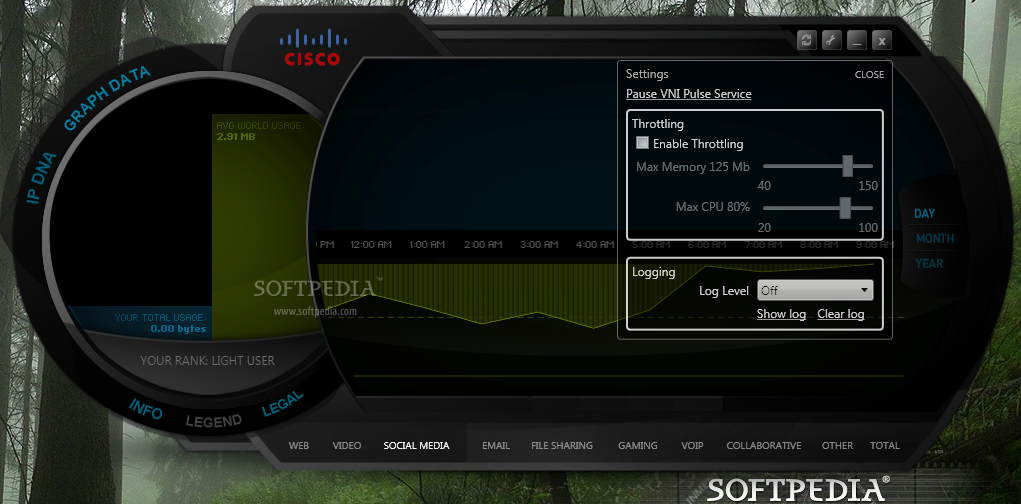
Task: Open the LEGEND section
Action: [x=214, y=421]
